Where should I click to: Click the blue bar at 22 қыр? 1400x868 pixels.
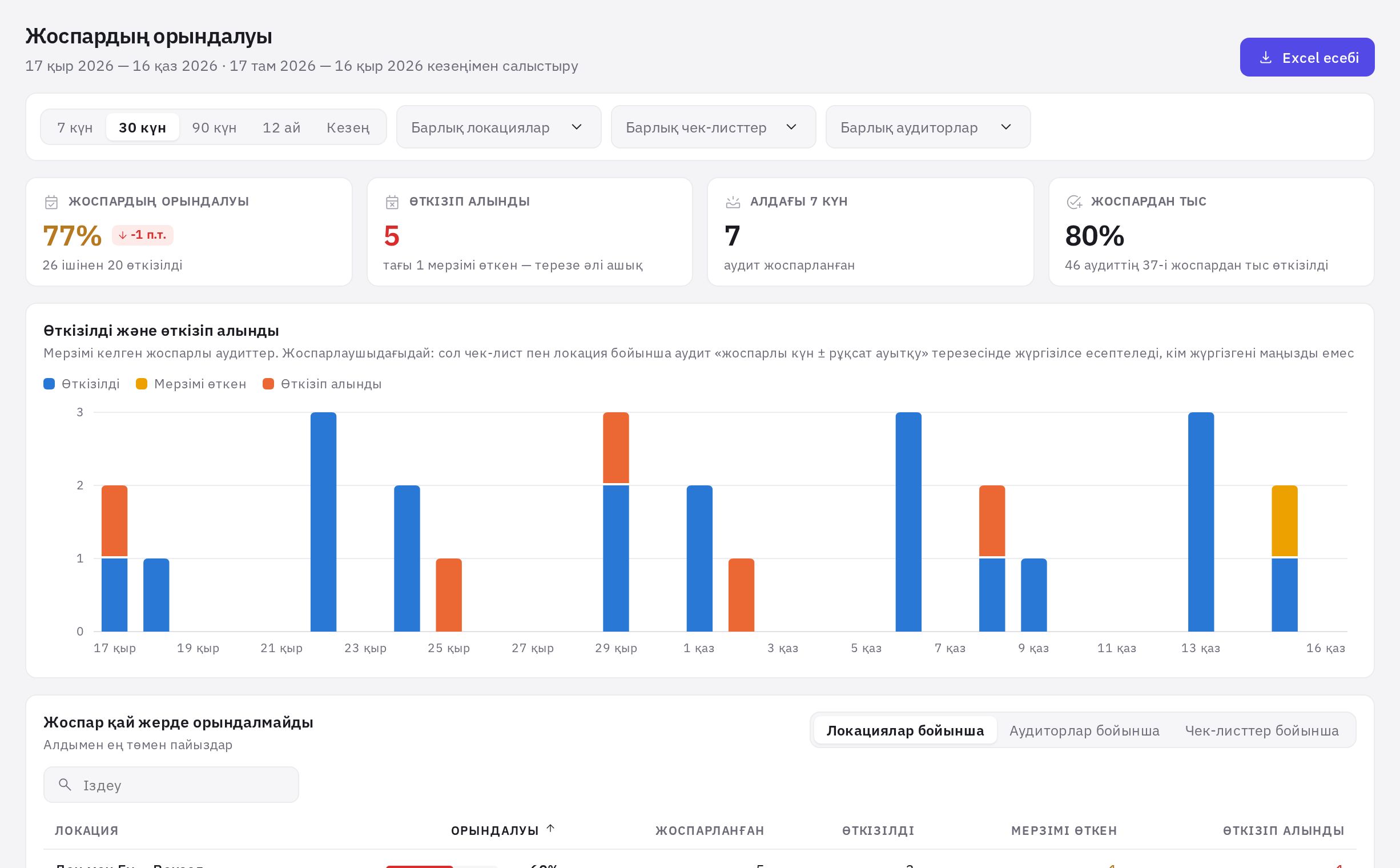tap(324, 522)
